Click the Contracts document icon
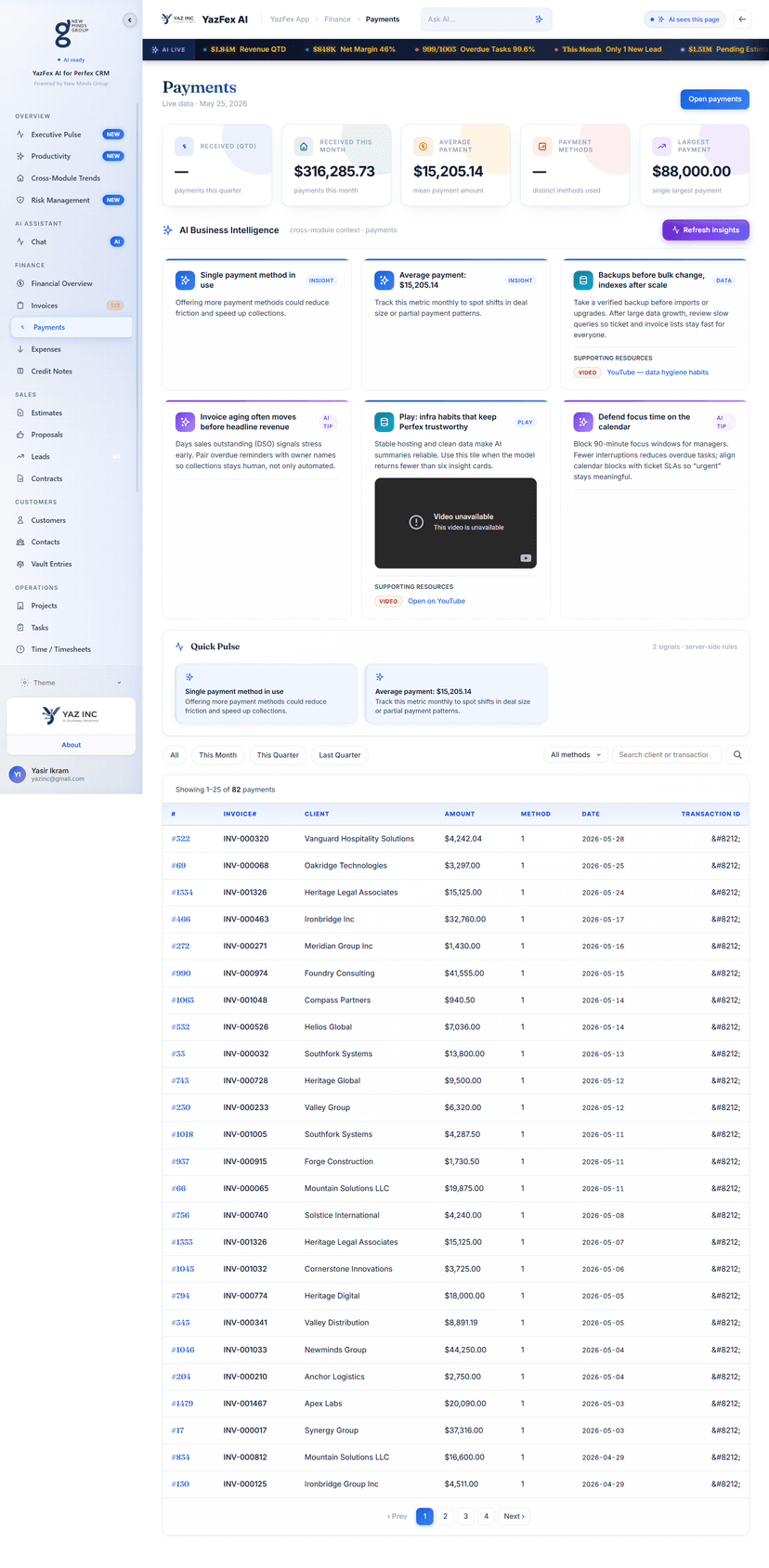769x1568 pixels. (x=20, y=479)
